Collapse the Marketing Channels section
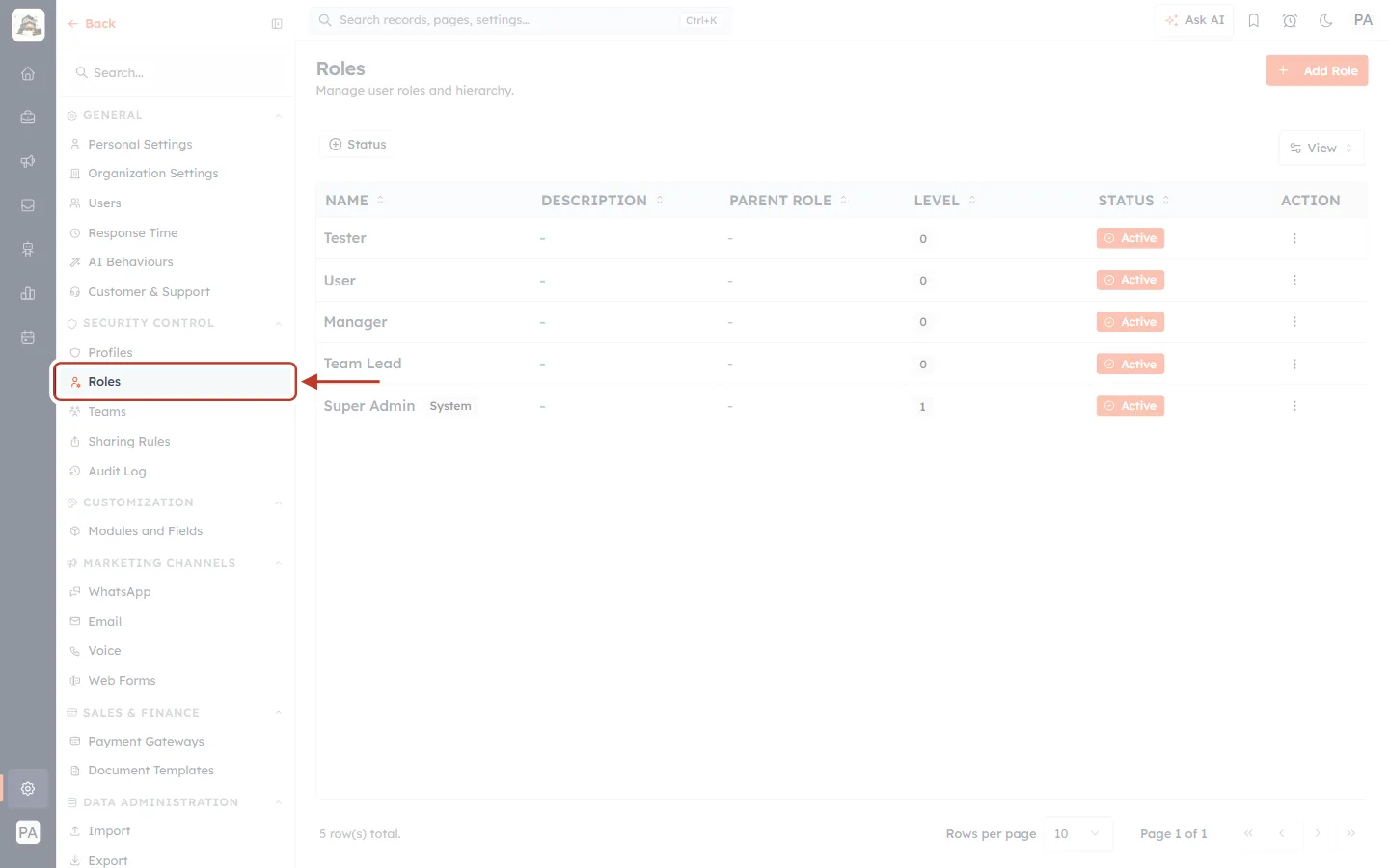Viewport: 1389px width, 868px height. click(x=278, y=563)
